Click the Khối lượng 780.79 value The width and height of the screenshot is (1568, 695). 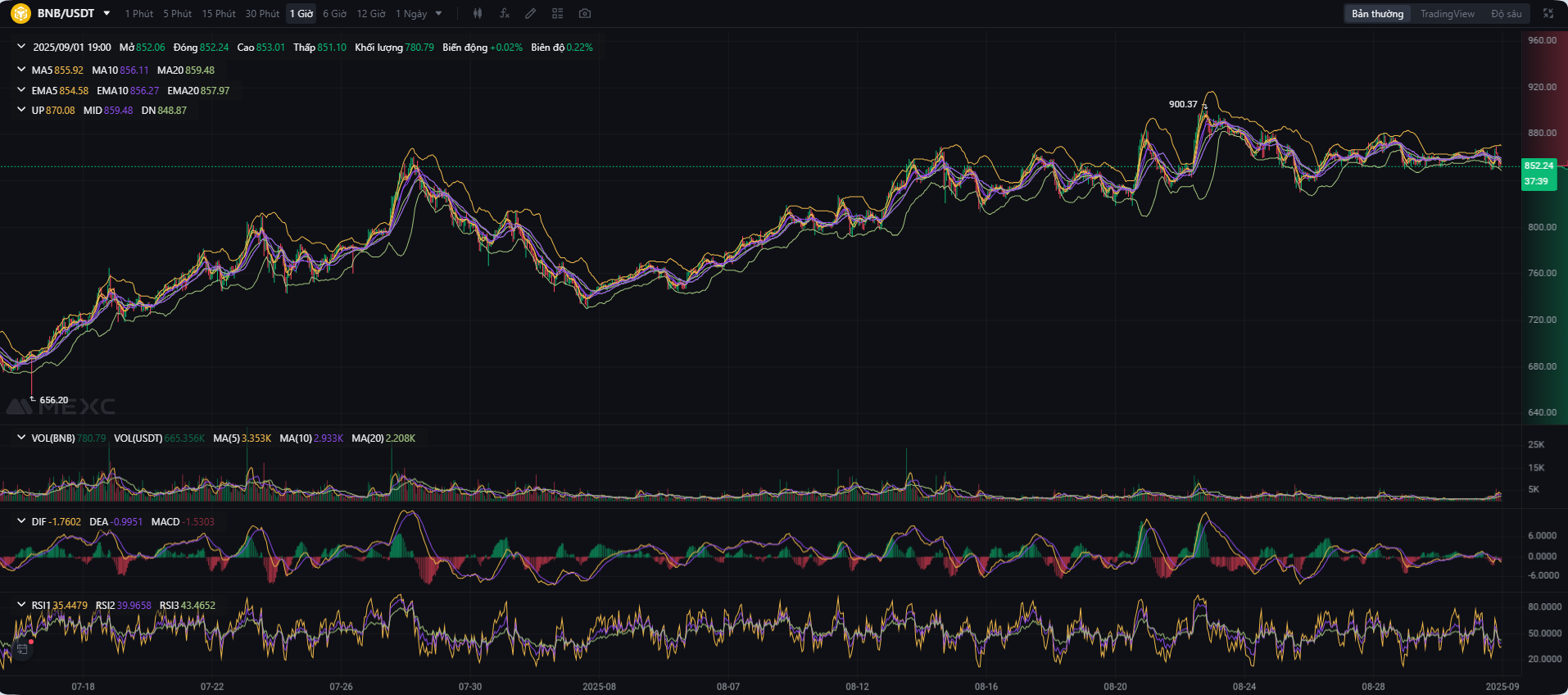click(x=394, y=48)
